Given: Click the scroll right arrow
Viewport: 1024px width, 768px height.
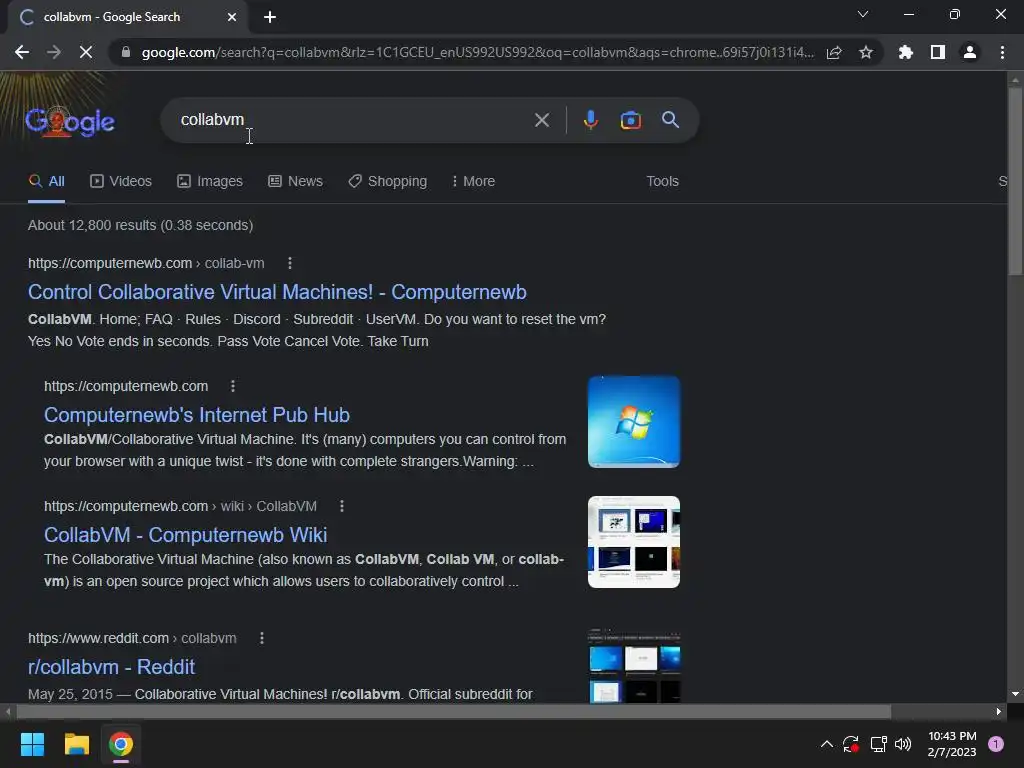Looking at the screenshot, I should coord(999,711).
